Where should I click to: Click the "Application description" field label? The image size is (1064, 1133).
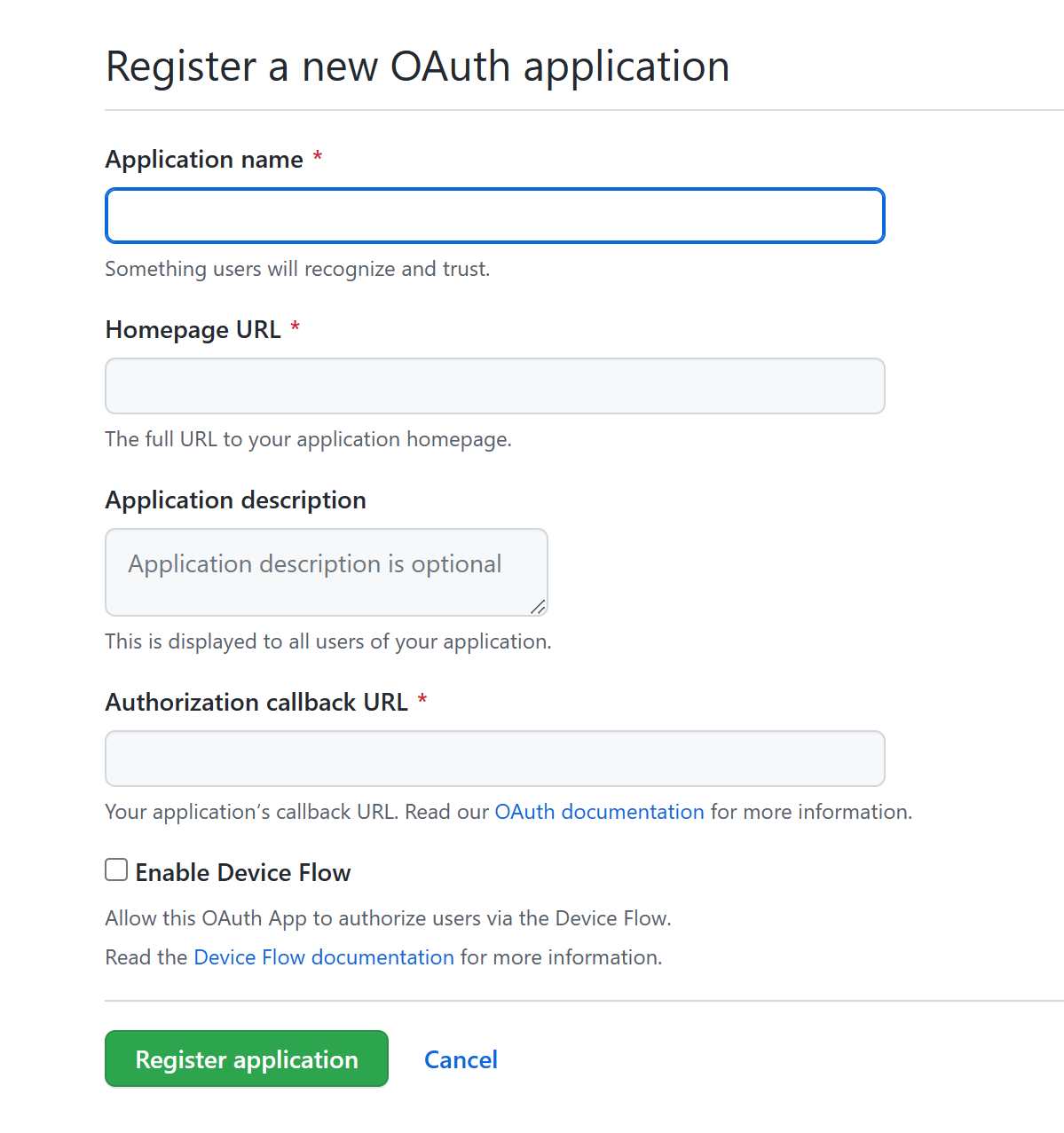[235, 500]
